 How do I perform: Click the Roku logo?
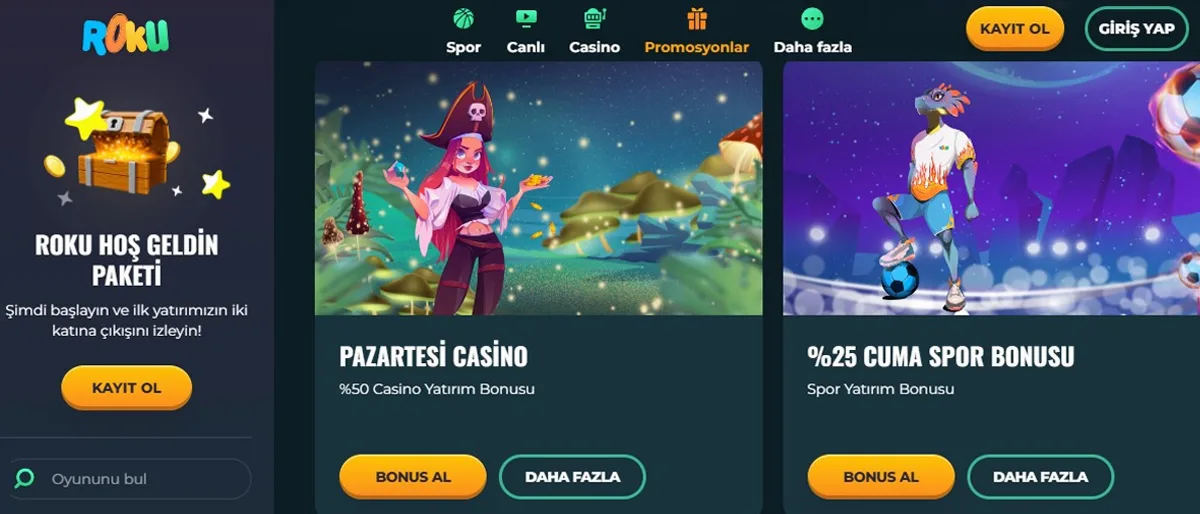pyautogui.click(x=126, y=36)
